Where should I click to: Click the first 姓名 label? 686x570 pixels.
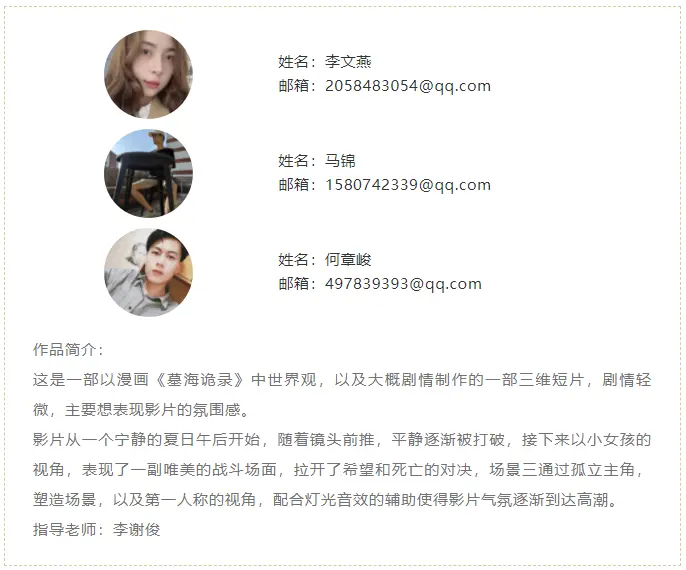click(x=294, y=62)
